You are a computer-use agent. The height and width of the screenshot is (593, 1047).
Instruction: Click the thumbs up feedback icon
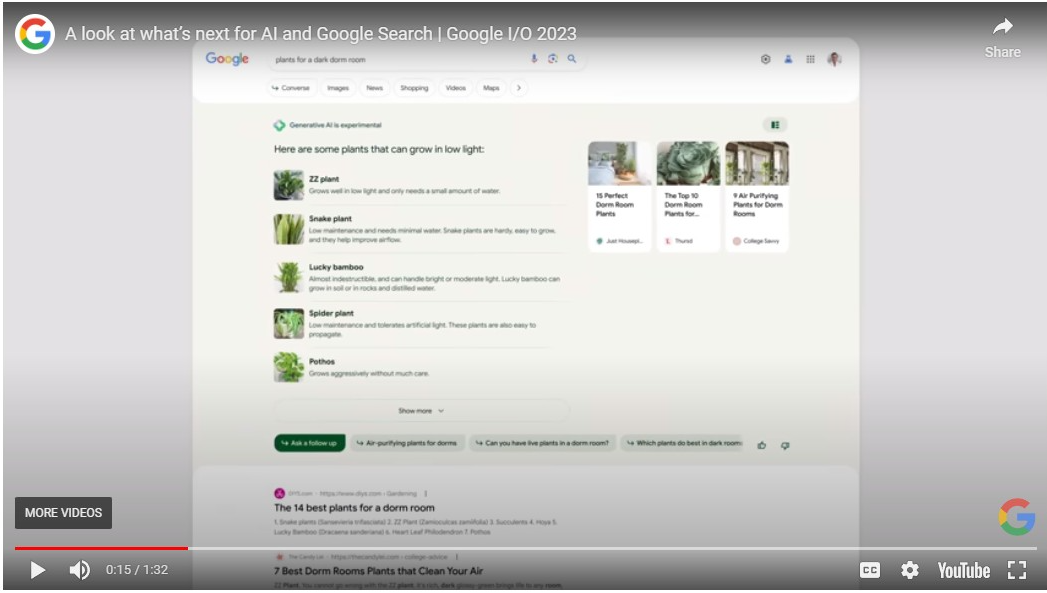tap(762, 445)
